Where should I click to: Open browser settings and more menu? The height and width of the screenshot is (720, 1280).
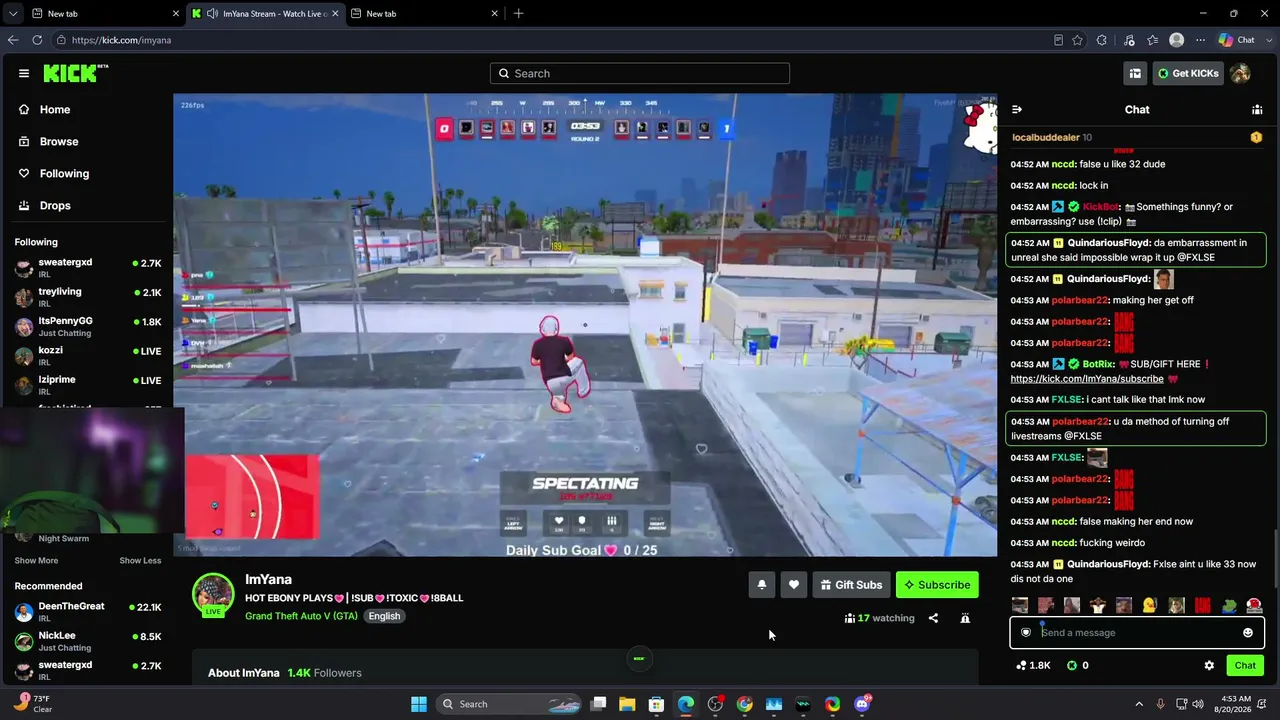click(1201, 40)
